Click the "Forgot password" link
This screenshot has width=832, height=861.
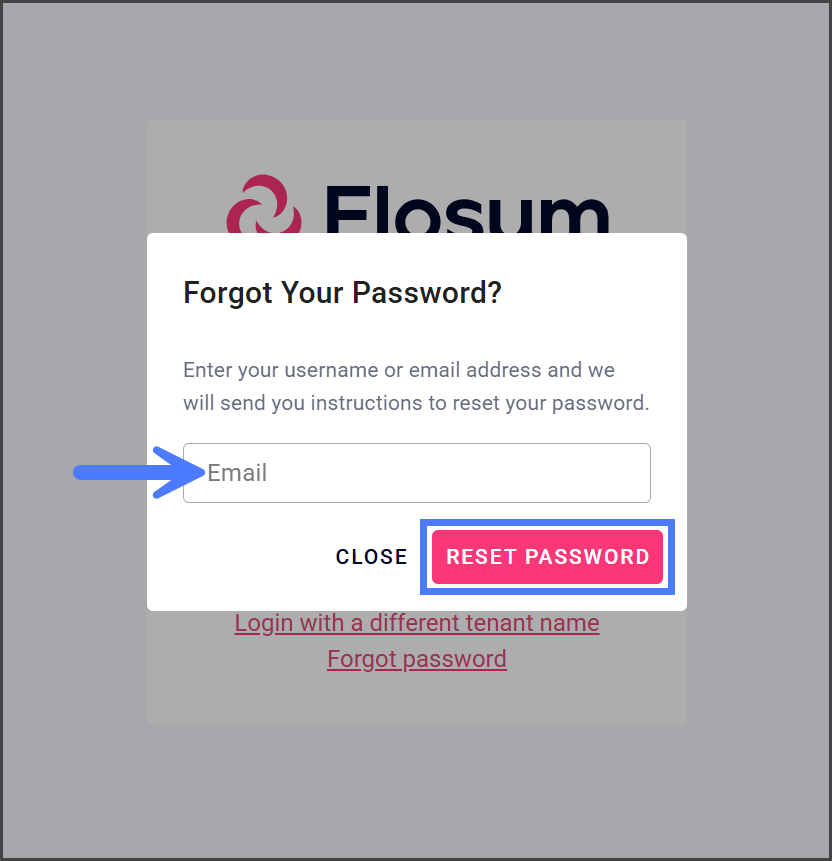pos(417,659)
